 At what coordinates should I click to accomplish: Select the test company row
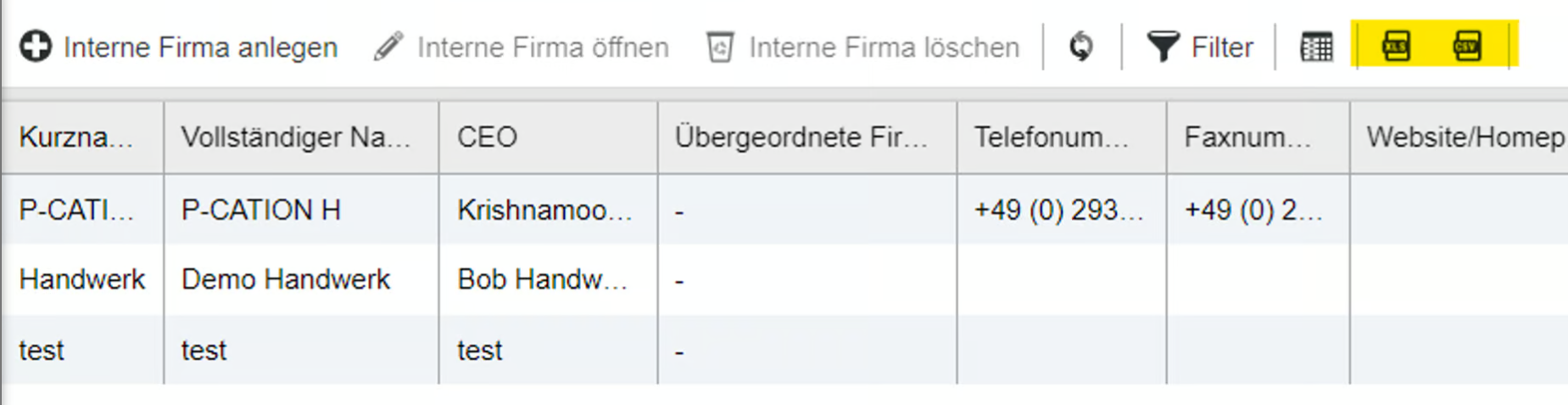[x=204, y=350]
